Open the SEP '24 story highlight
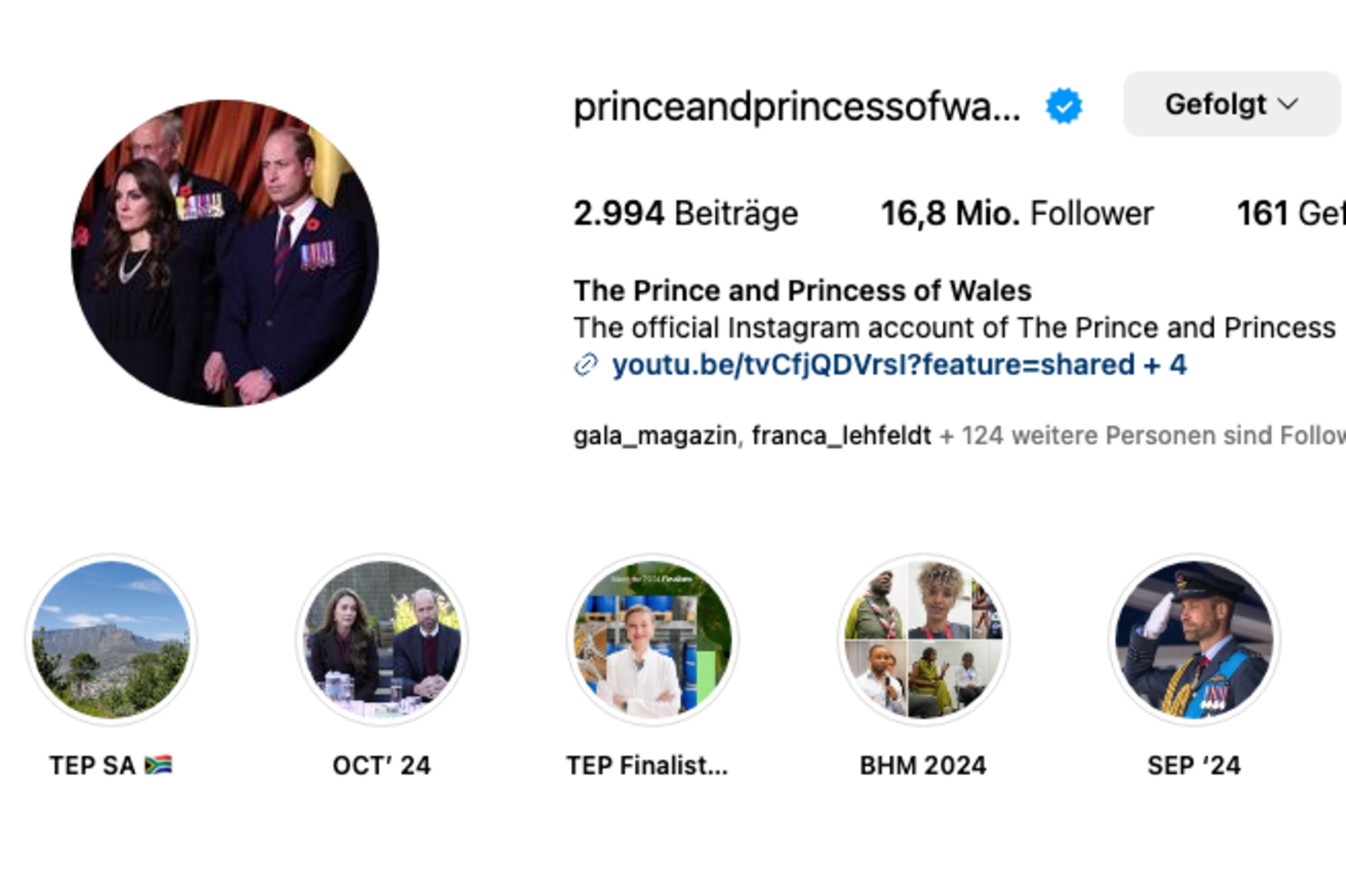Viewport: 1346px width, 896px height. tap(1194, 639)
